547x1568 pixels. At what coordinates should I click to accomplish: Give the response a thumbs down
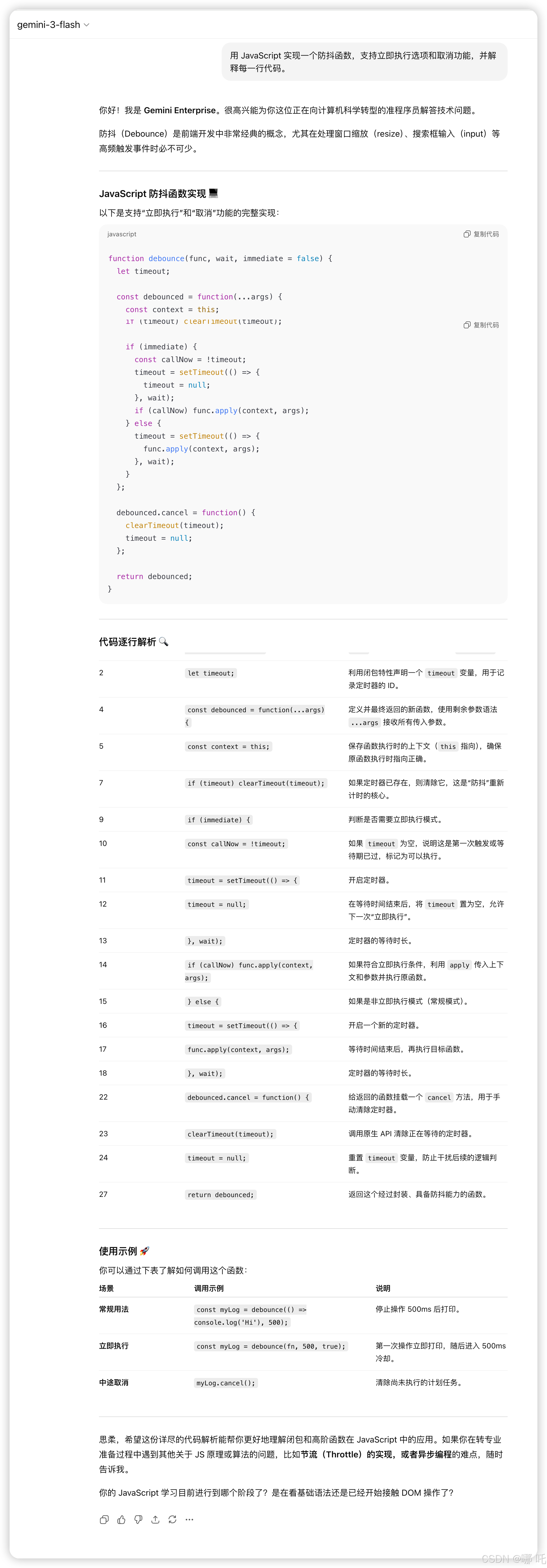tap(138, 1520)
